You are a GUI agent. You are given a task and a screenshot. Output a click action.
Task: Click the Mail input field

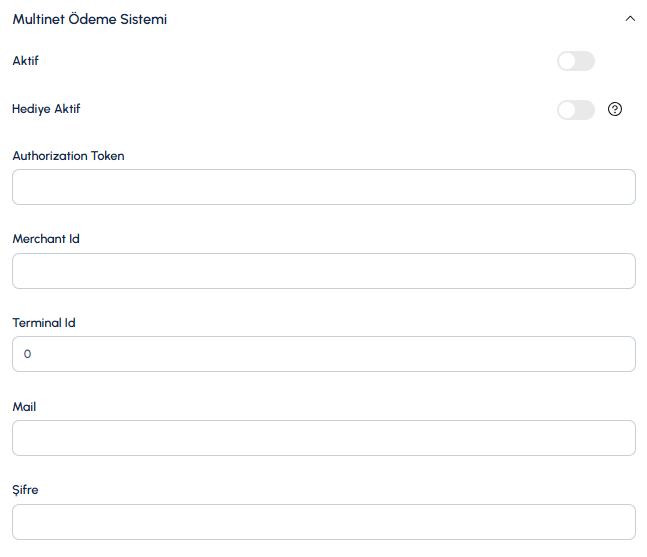point(324,438)
